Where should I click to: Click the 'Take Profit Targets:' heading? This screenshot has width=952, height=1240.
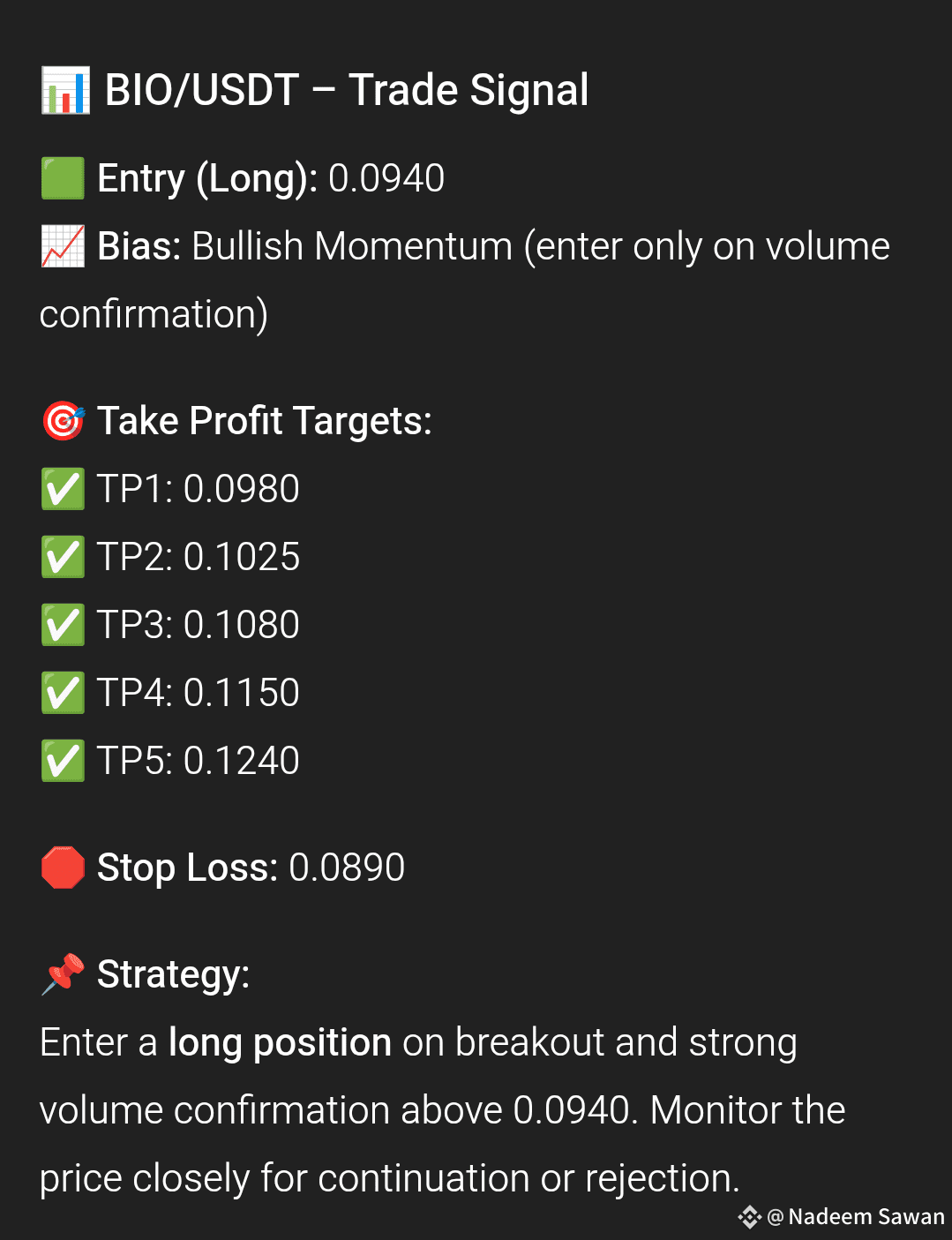(265, 422)
